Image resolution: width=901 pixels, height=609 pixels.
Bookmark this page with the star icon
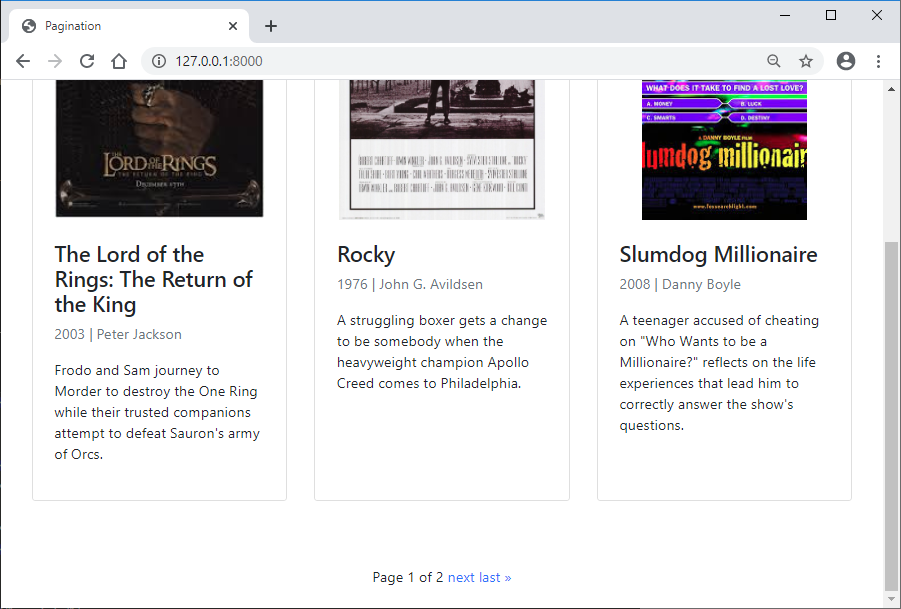click(806, 61)
